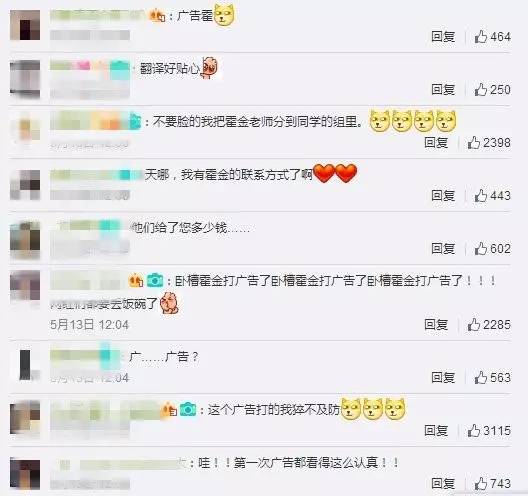The width and height of the screenshot is (528, 496).
Task: Like the comment with 3115 likes
Action: (473, 430)
